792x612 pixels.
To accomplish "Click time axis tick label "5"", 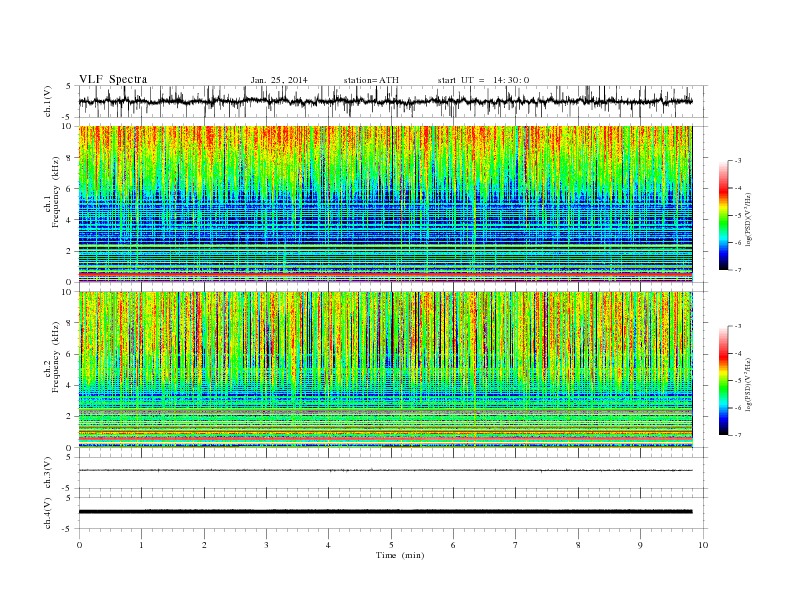I will pos(391,545).
